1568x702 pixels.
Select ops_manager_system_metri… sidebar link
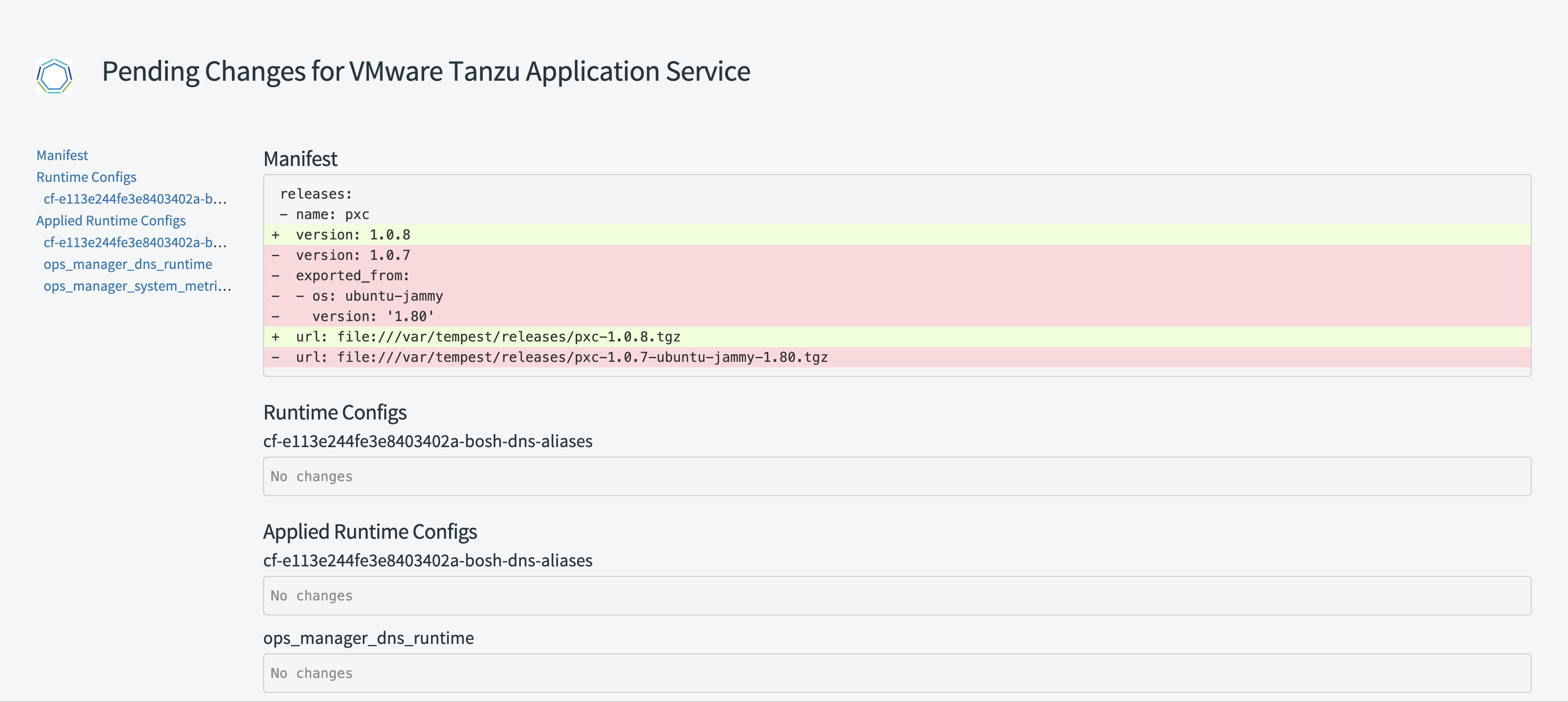pyautogui.click(x=137, y=286)
